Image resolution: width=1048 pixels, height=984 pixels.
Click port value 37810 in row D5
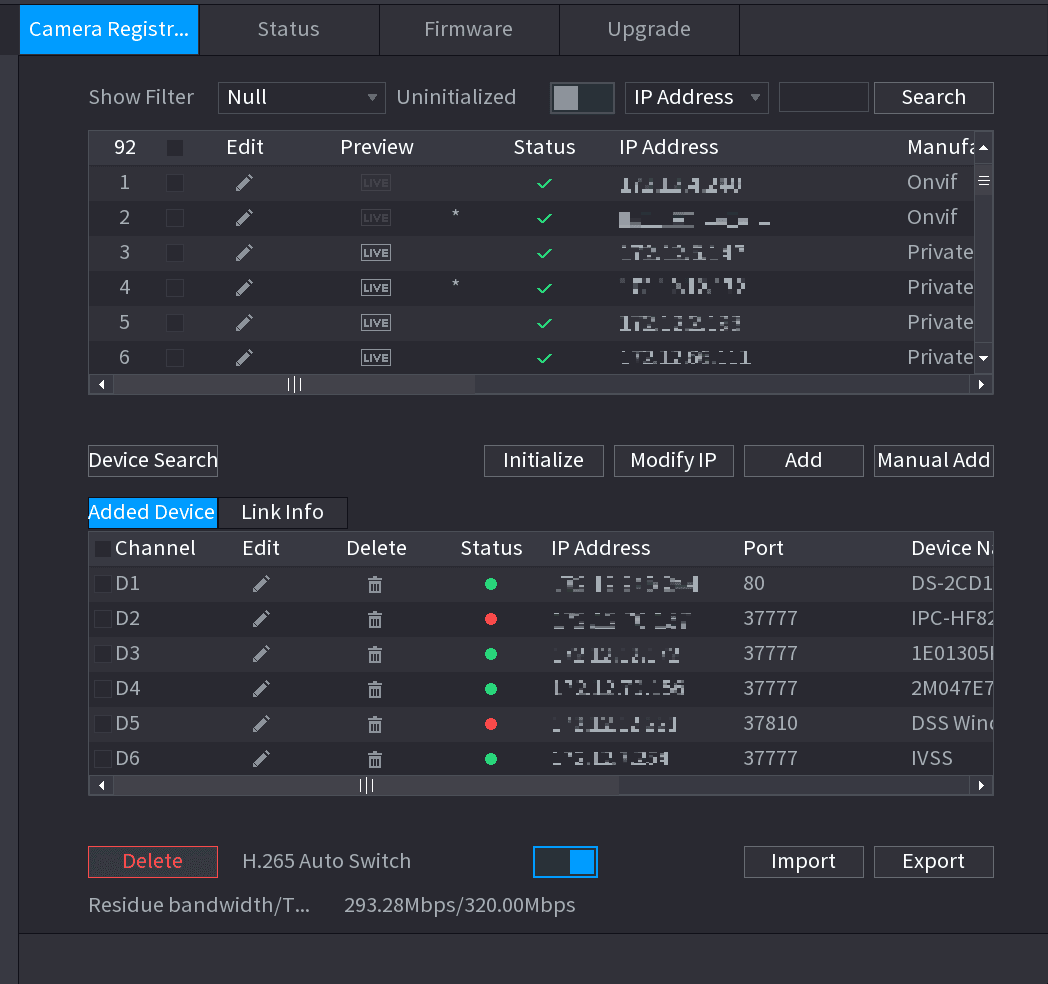tap(771, 723)
